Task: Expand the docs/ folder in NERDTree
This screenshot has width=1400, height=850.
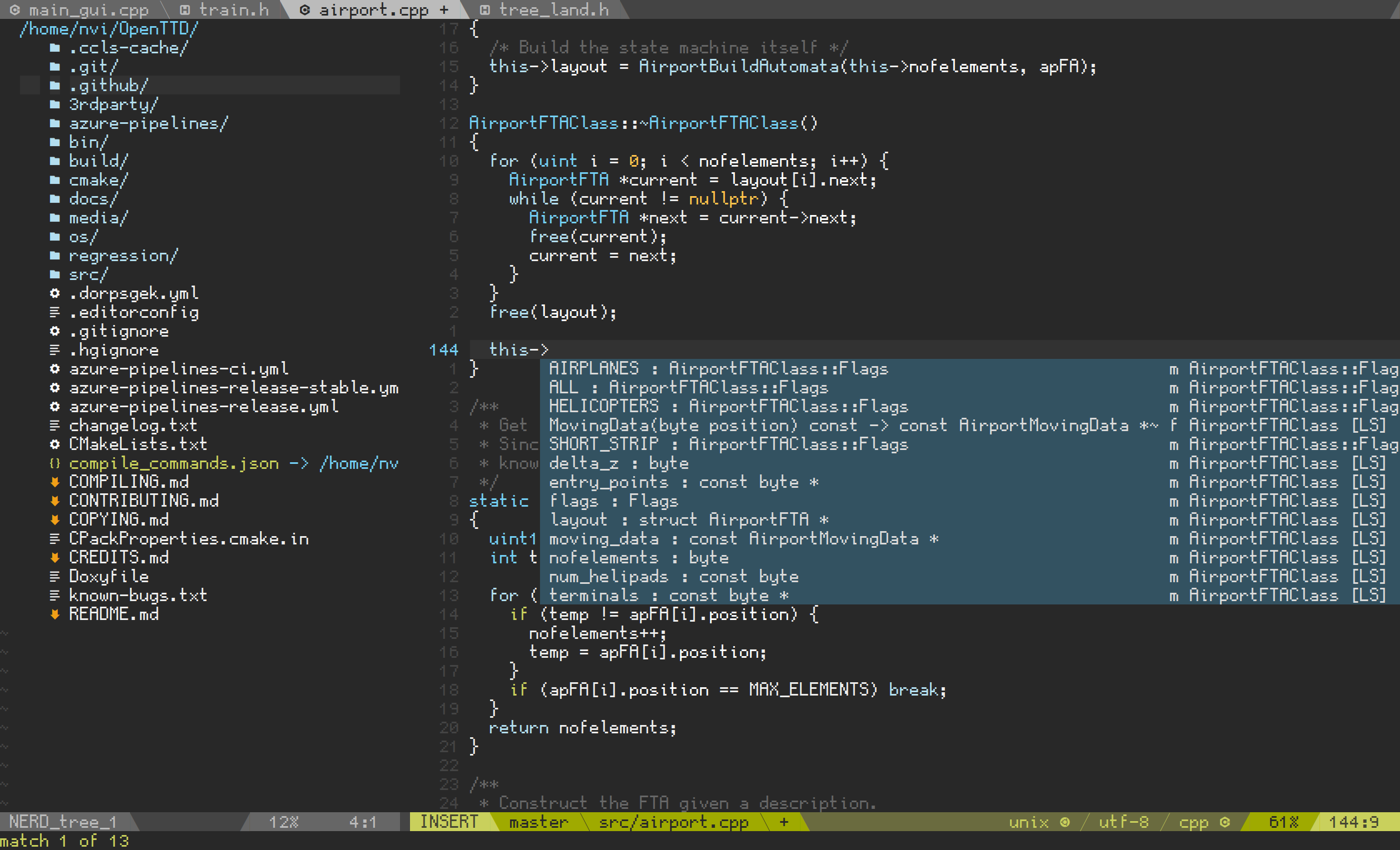Action: (93, 199)
